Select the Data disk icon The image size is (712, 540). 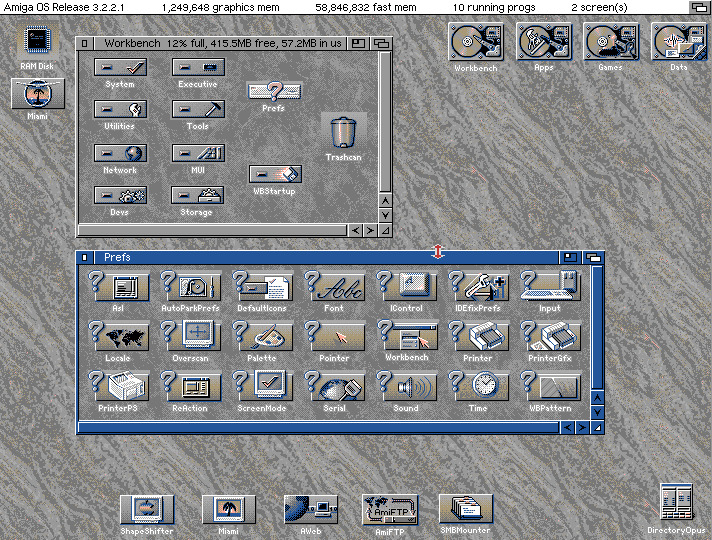679,42
